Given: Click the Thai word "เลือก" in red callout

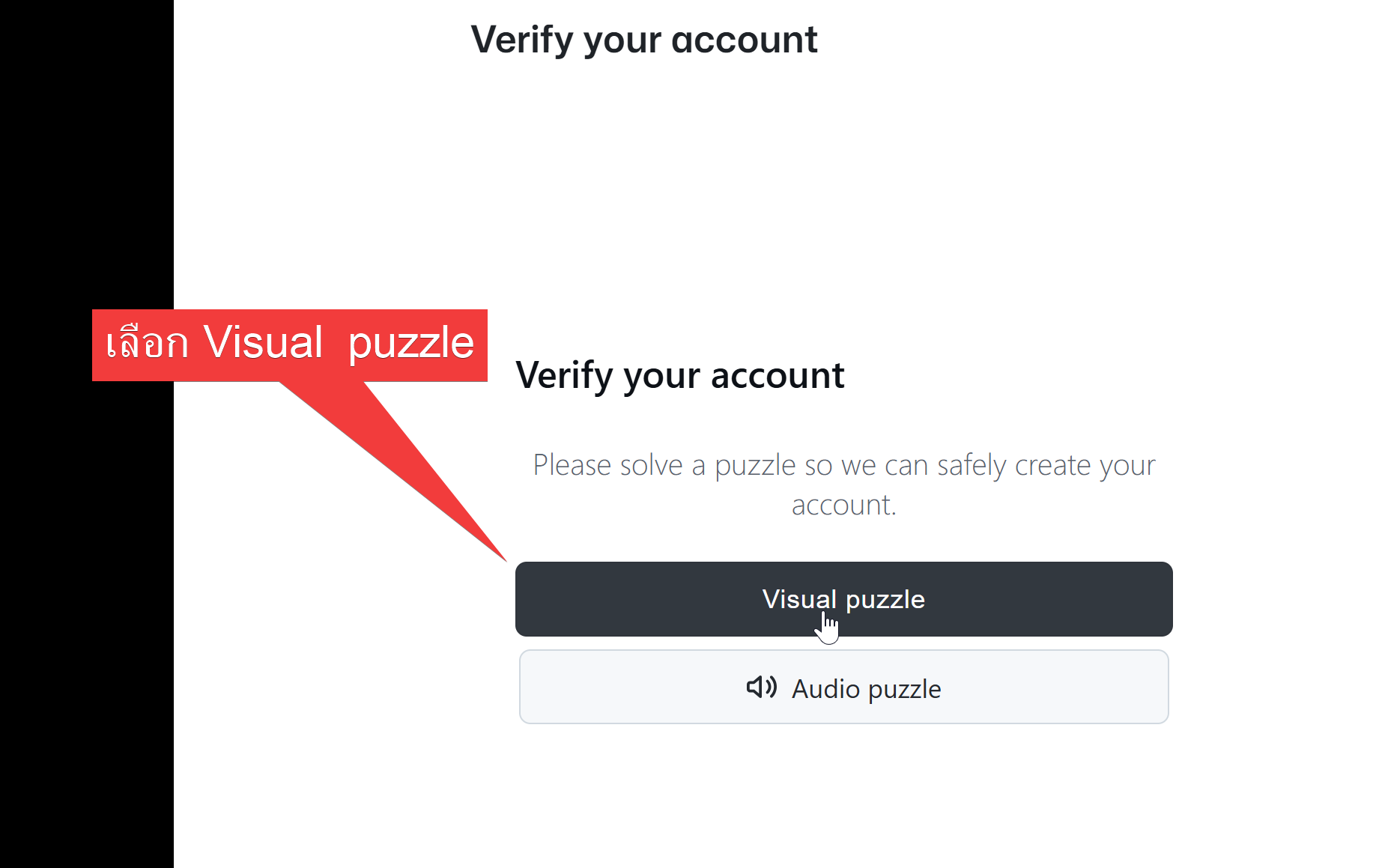Looking at the screenshot, I should coord(148,345).
